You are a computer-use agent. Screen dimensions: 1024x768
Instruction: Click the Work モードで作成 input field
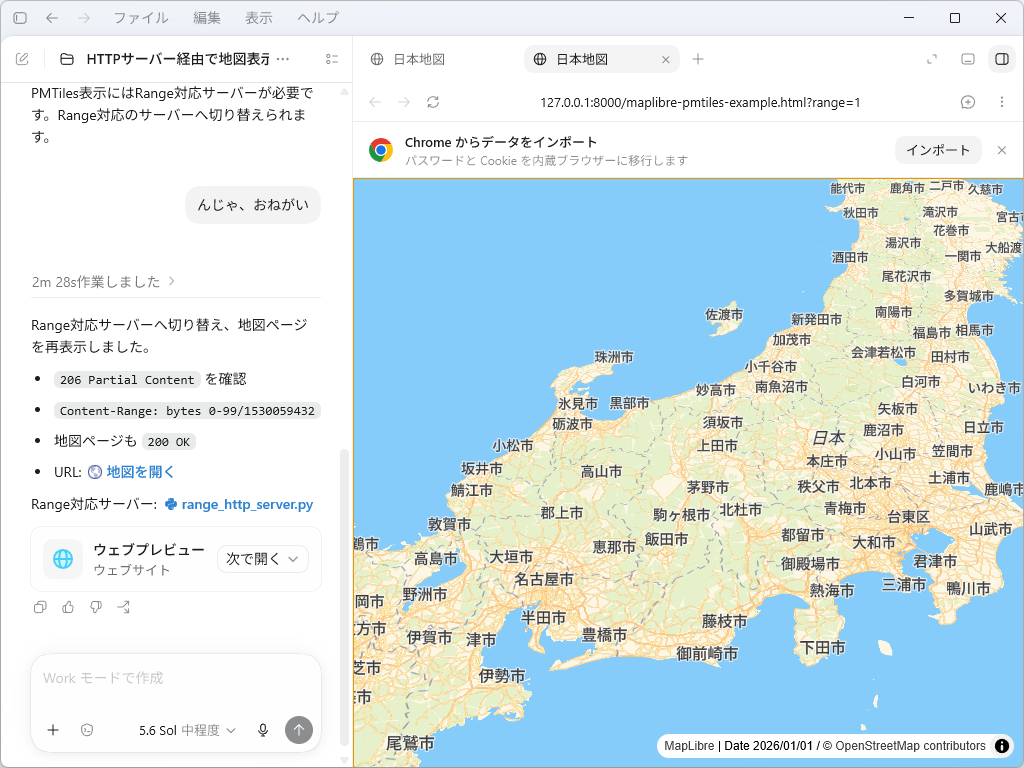click(176, 679)
